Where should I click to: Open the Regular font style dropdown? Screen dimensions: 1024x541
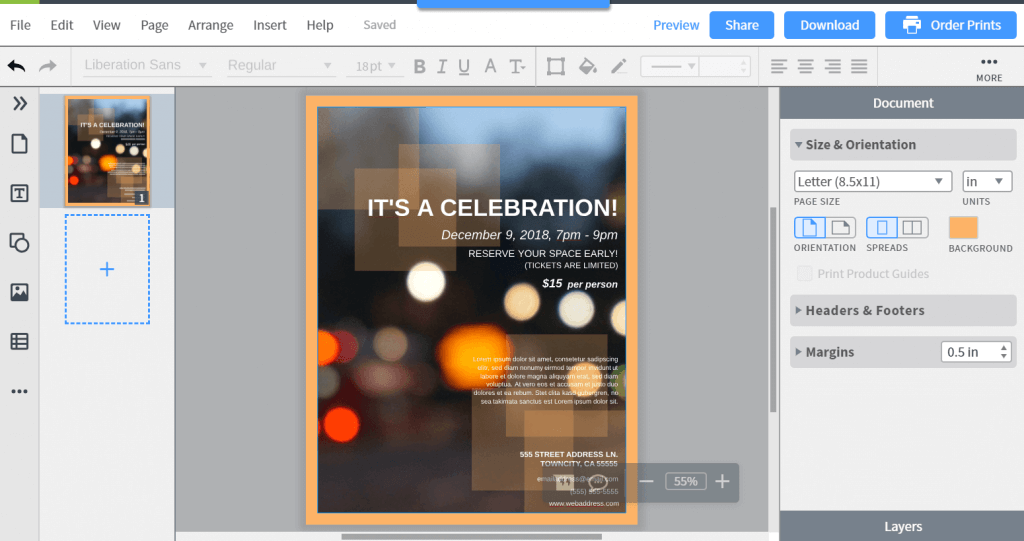coord(281,65)
